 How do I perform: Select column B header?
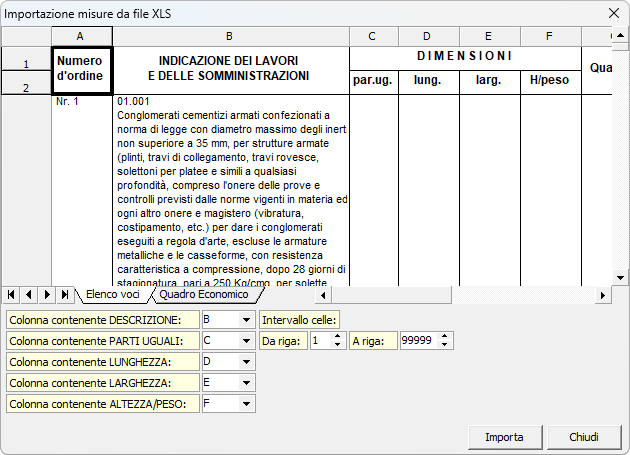[230, 37]
